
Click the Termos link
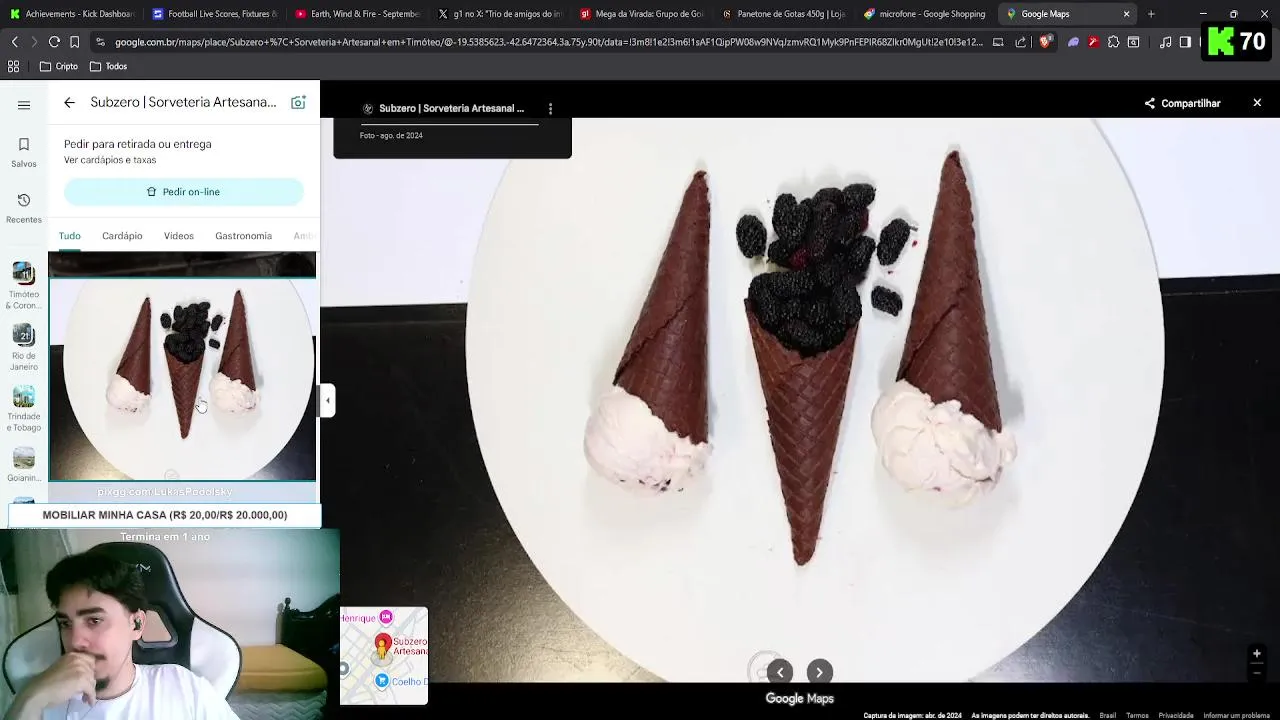point(1137,715)
